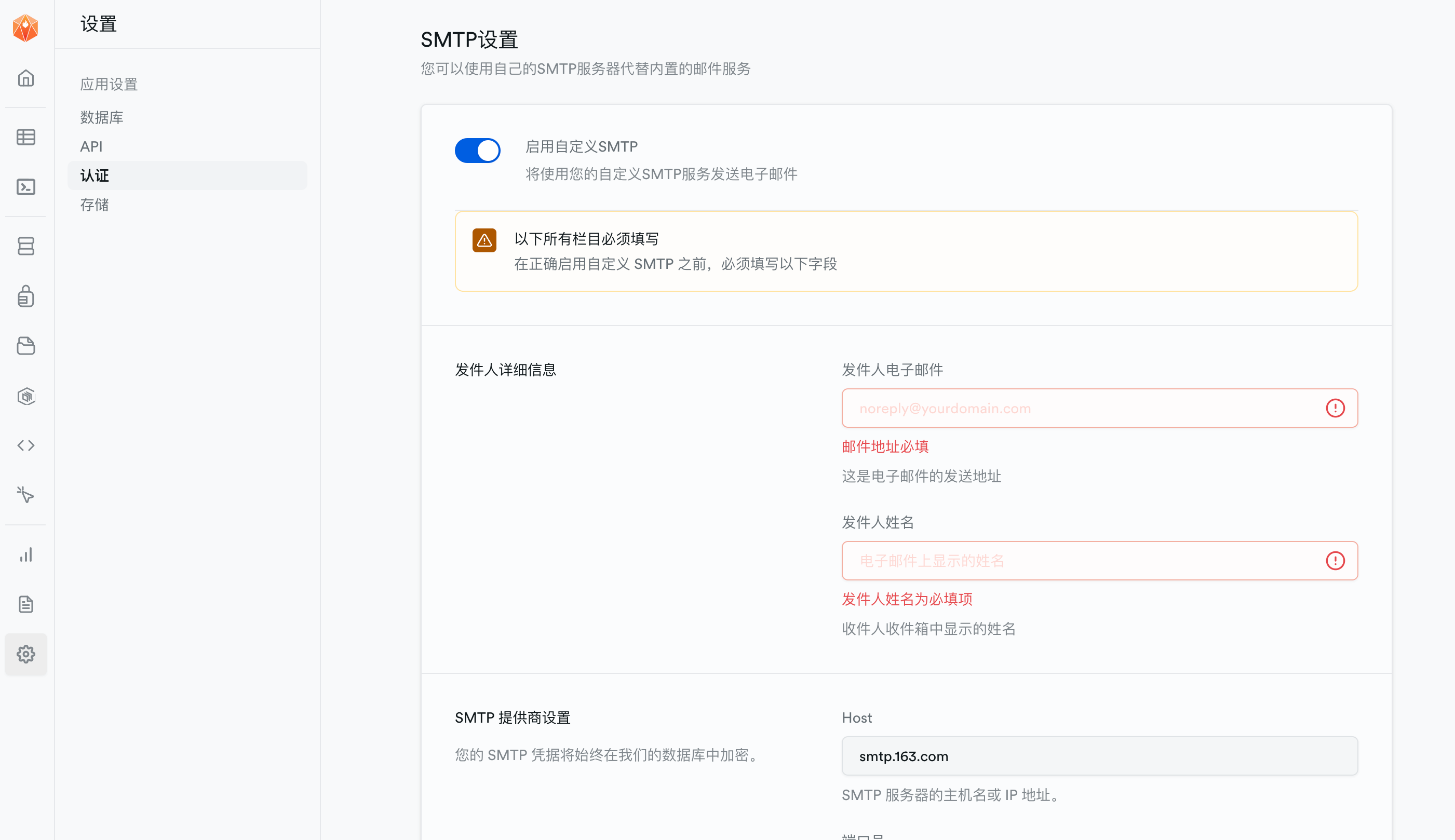1455x840 pixels.
Task: Open the Table editor icon
Action: click(x=25, y=137)
